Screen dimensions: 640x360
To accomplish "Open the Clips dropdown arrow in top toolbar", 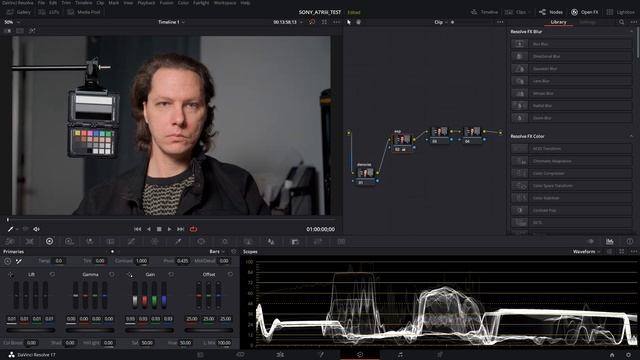I will tap(529, 12).
